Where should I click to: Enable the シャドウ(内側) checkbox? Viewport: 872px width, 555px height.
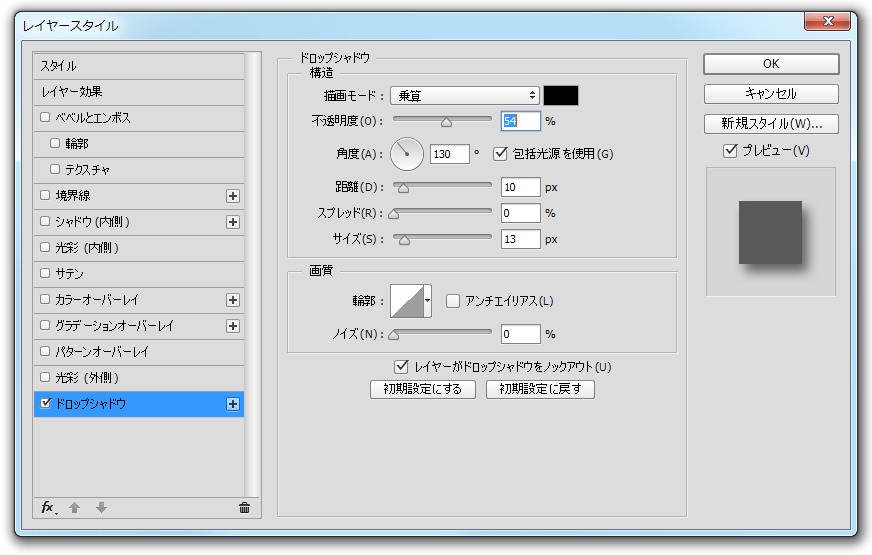tap(46, 221)
